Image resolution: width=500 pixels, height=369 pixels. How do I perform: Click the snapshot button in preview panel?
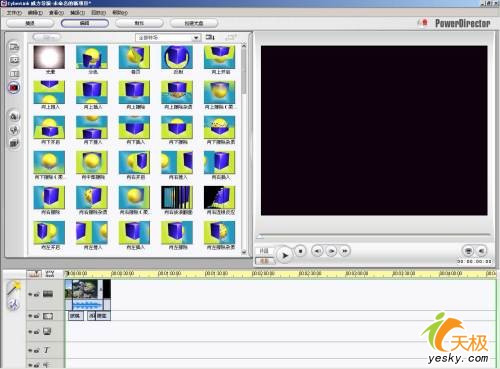point(468,251)
